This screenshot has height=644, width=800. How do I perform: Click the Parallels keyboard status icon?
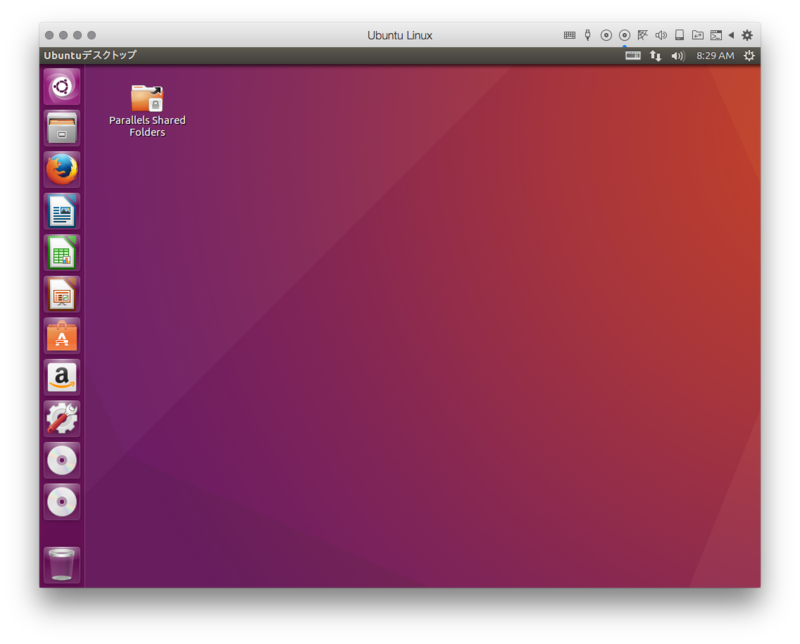click(569, 35)
